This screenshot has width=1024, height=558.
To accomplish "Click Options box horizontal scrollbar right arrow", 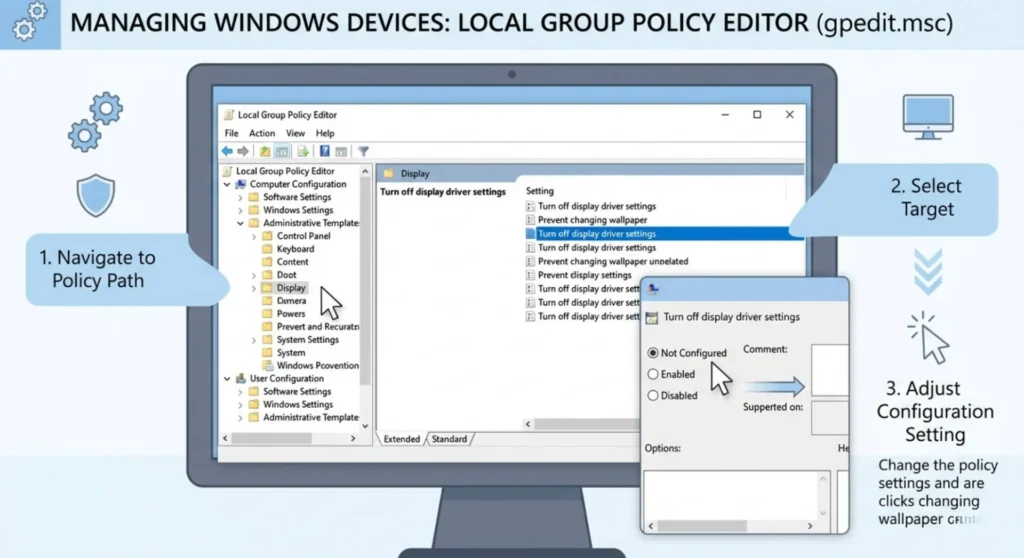I will click(810, 526).
